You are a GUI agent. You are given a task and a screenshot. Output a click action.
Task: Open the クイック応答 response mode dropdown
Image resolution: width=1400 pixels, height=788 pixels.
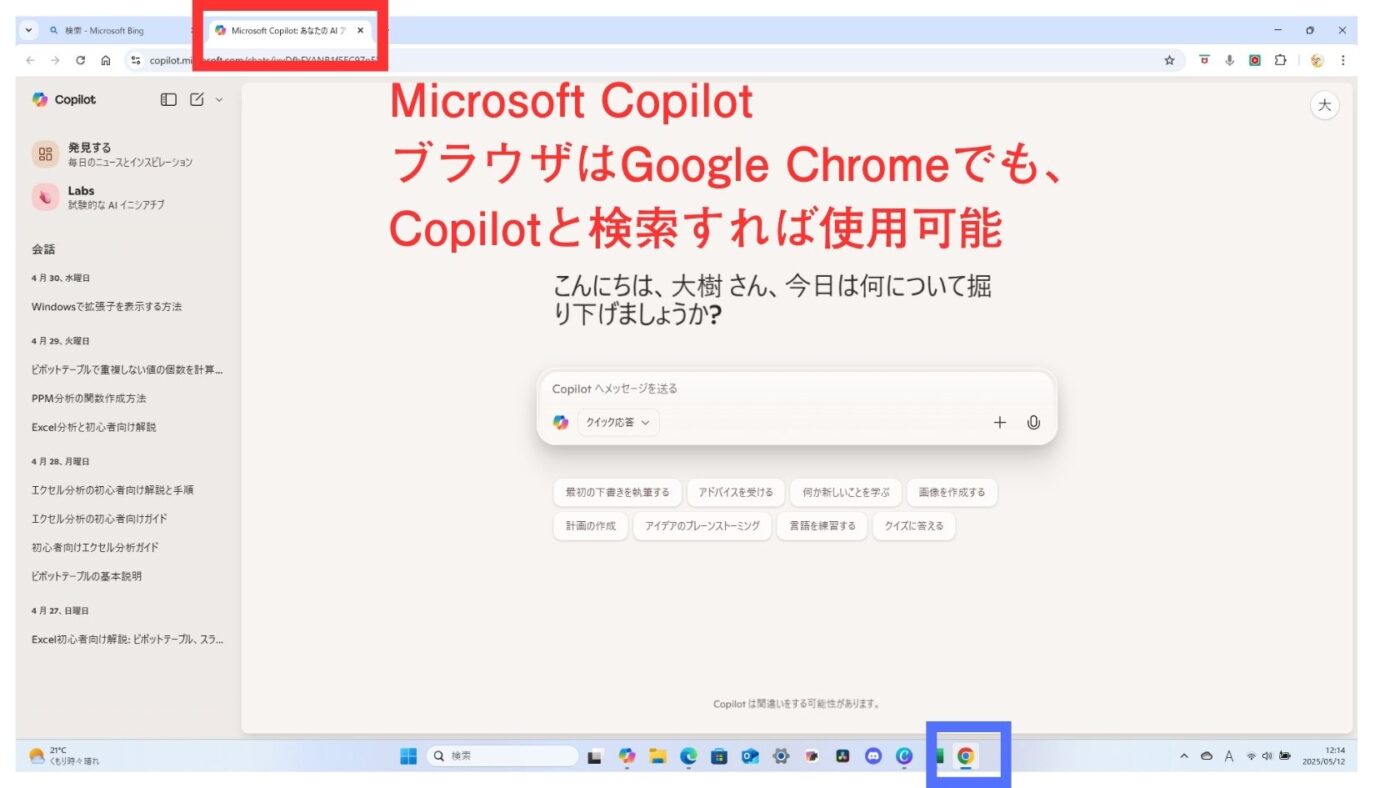[618, 423]
